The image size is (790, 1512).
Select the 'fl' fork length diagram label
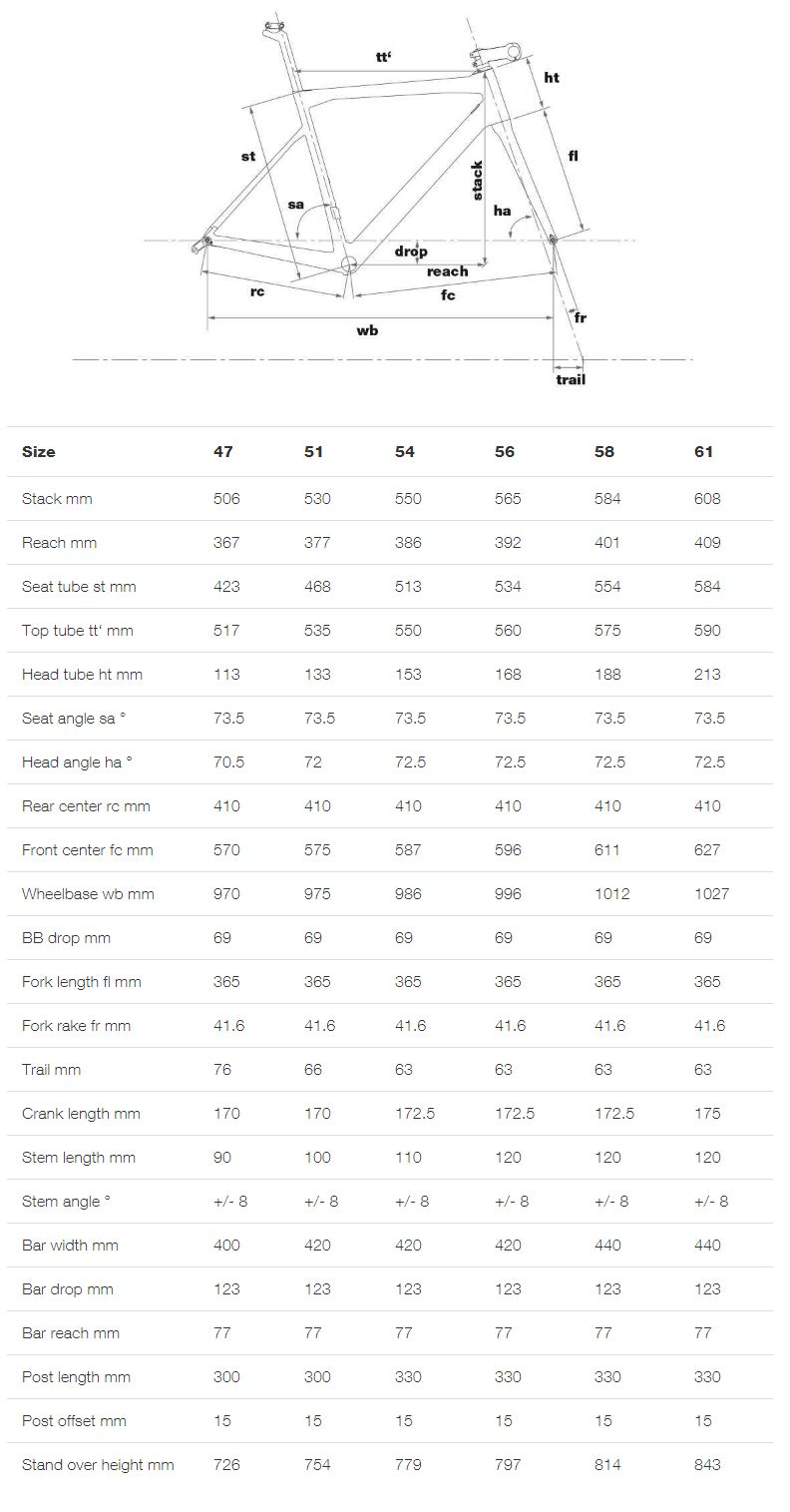point(574,156)
